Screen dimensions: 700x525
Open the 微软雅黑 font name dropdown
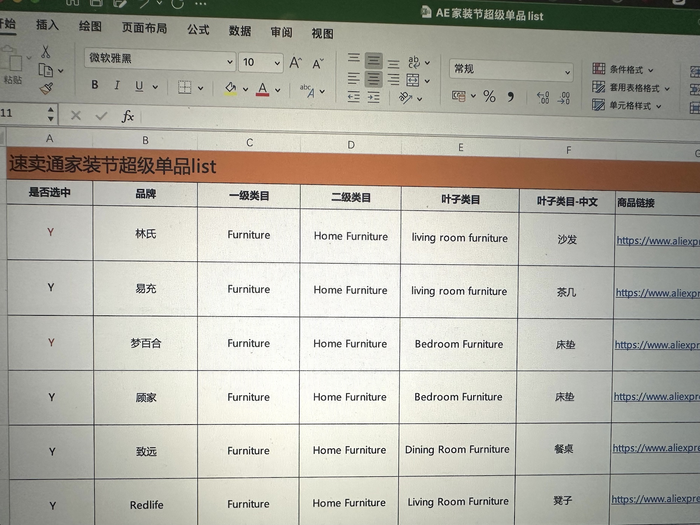229,62
